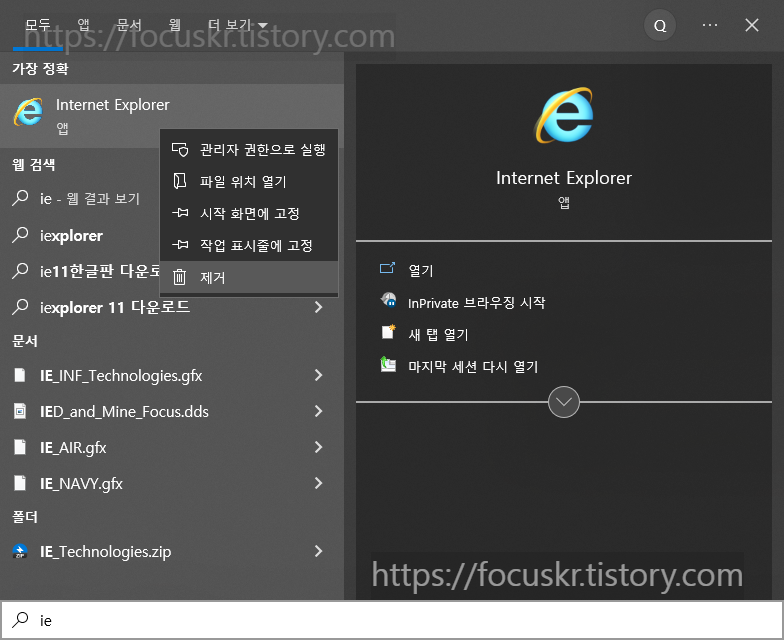Switch to the 문서 tab
This screenshot has width=784, height=640.
click(x=129, y=24)
